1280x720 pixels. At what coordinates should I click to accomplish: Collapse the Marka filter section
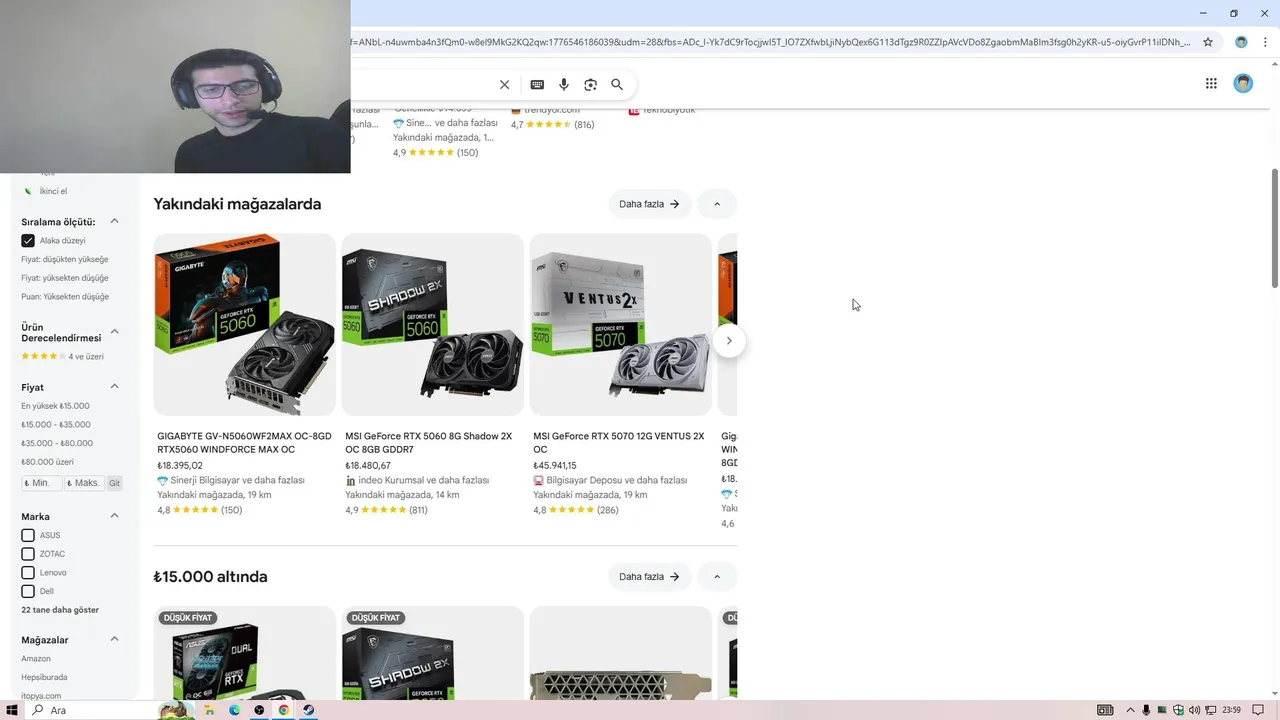(114, 516)
